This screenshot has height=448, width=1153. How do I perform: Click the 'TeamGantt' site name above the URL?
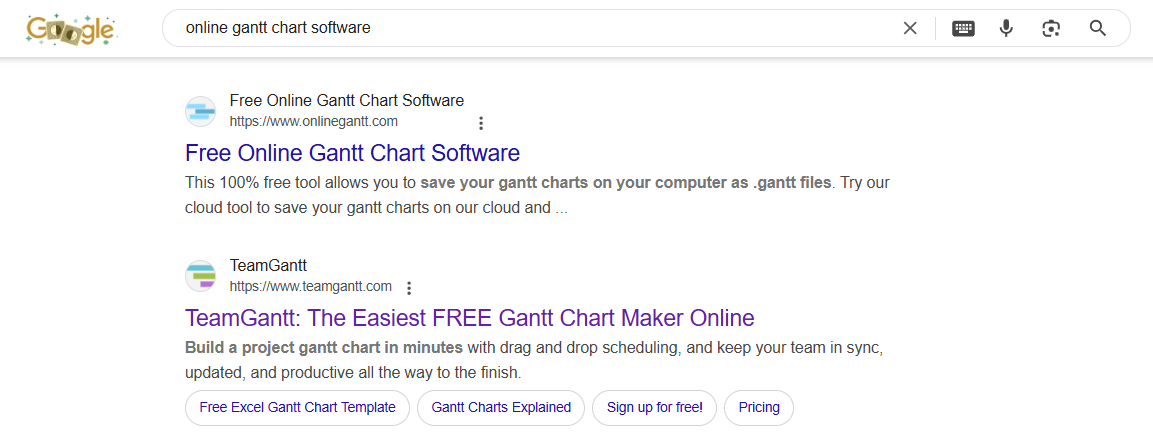click(268, 266)
